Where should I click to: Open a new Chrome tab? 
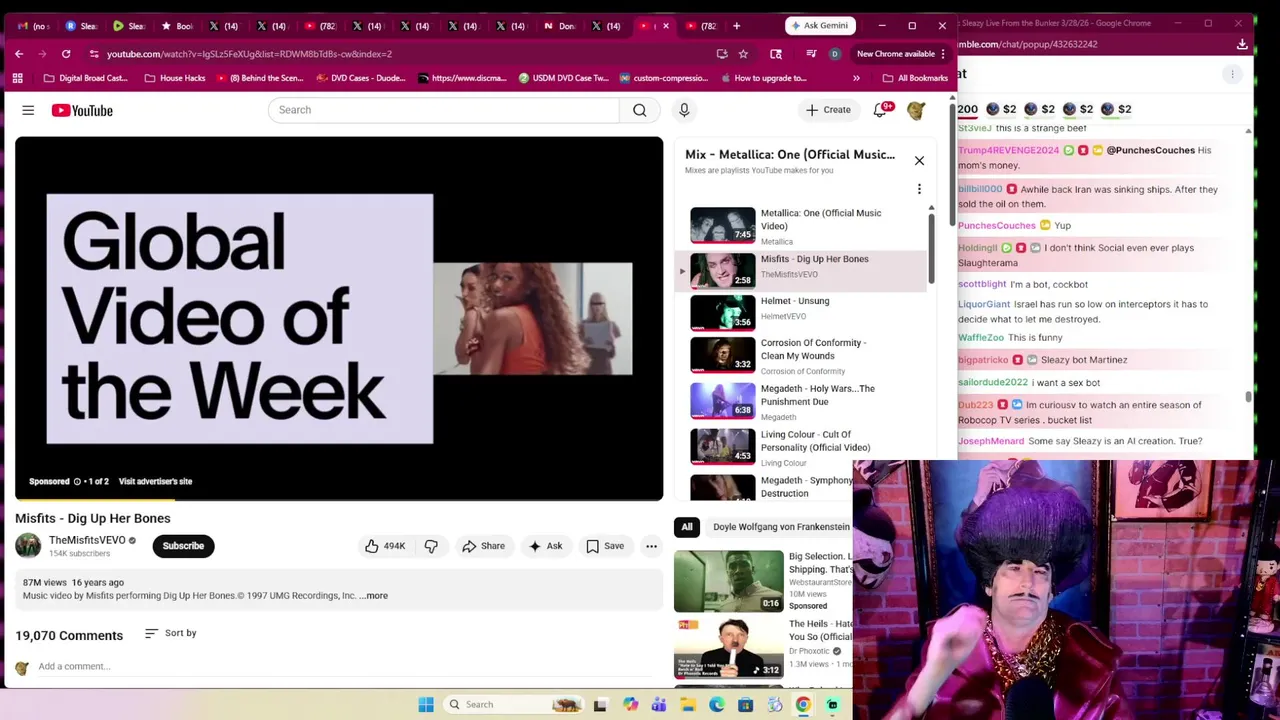pos(736,26)
